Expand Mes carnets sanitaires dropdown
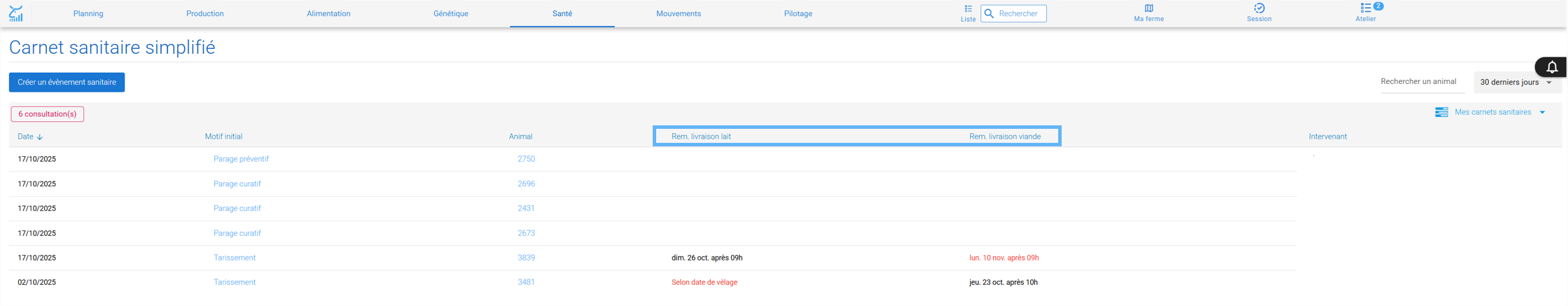Screen dimensions: 1568x306 pos(1542,112)
